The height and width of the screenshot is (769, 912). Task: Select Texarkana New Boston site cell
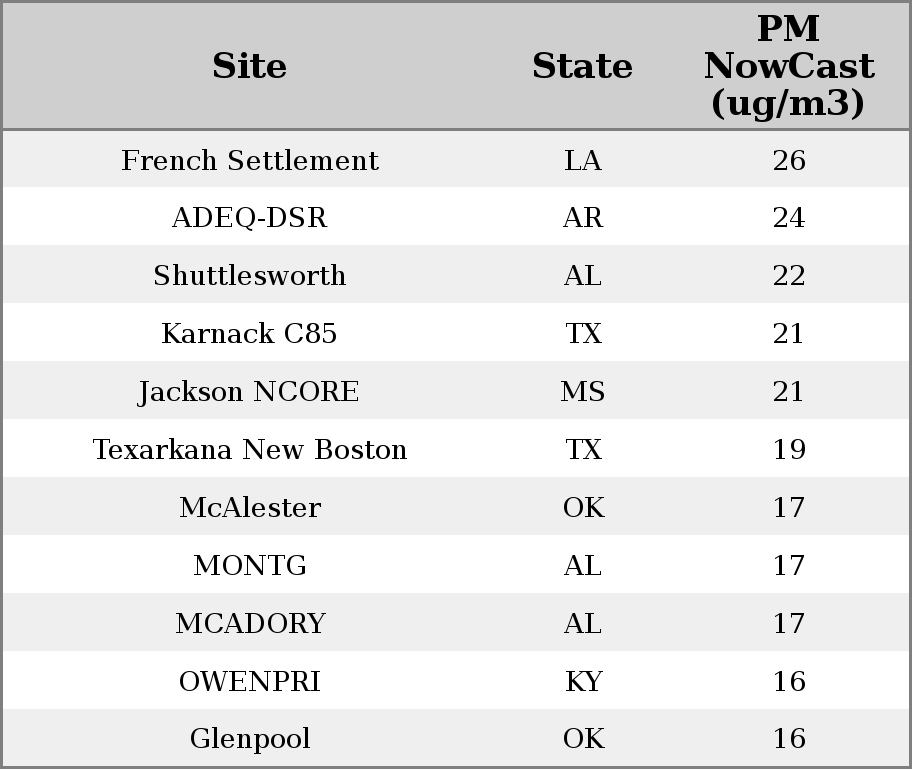(x=250, y=450)
